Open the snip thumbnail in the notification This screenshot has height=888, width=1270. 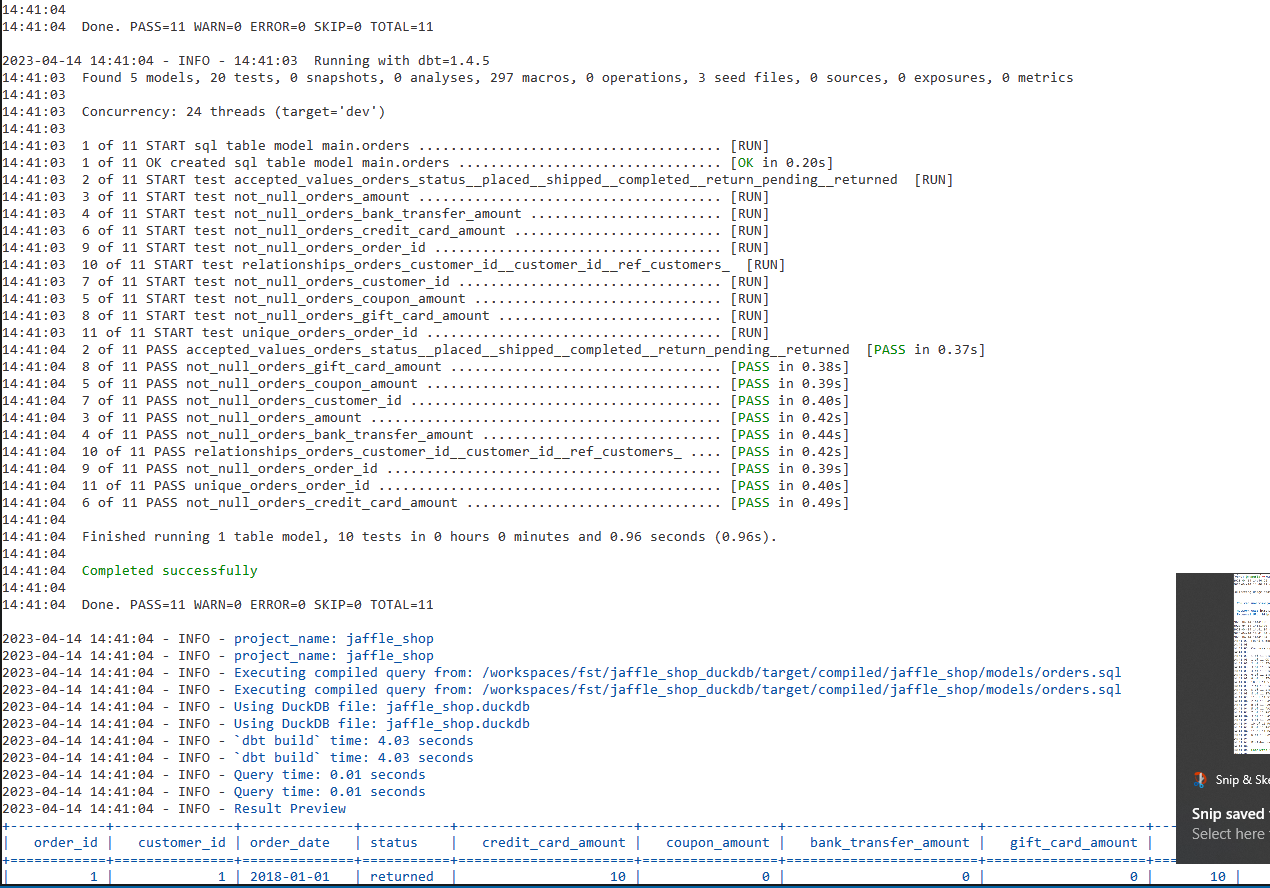pyautogui.click(x=1252, y=664)
